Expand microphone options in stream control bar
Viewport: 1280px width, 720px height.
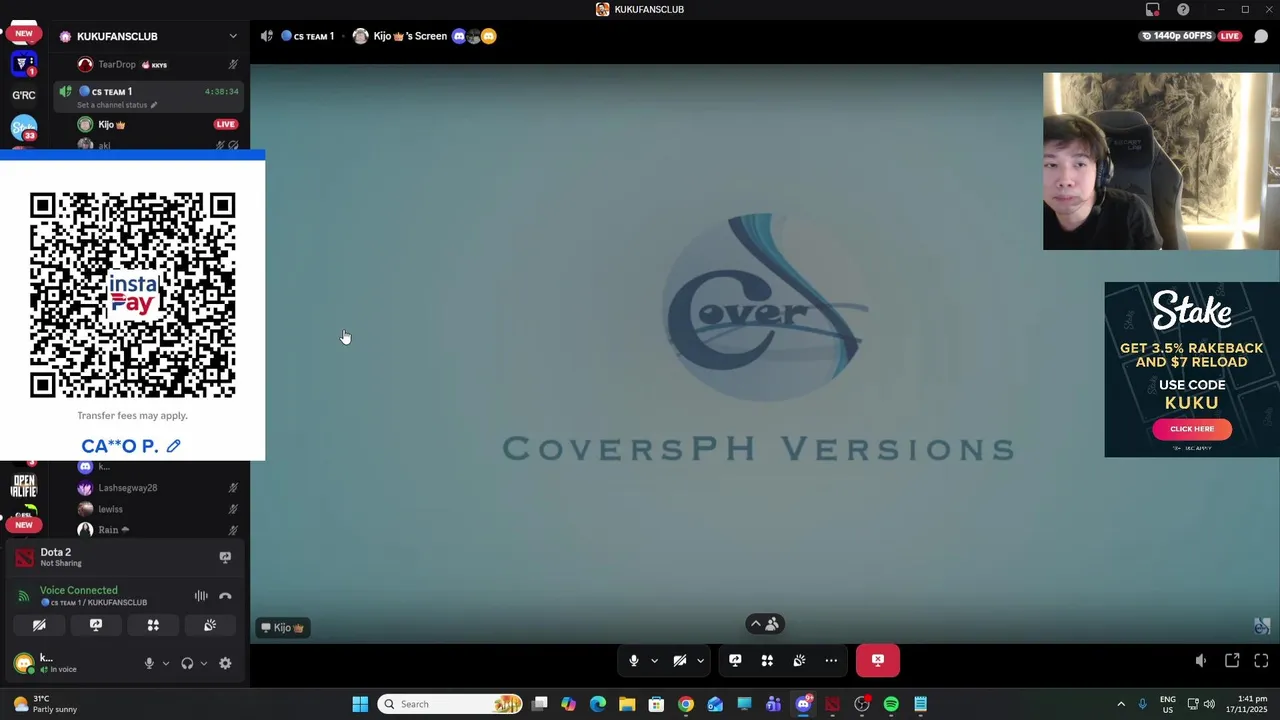point(654,660)
